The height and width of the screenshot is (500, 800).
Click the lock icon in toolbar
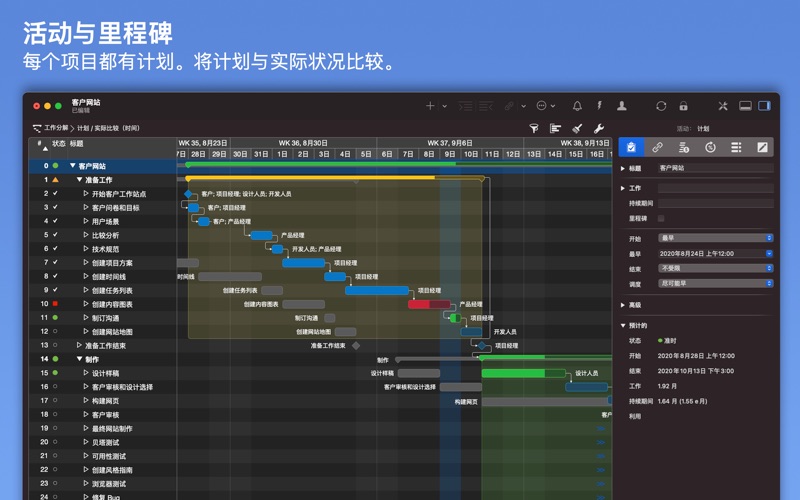pyautogui.click(x=683, y=106)
